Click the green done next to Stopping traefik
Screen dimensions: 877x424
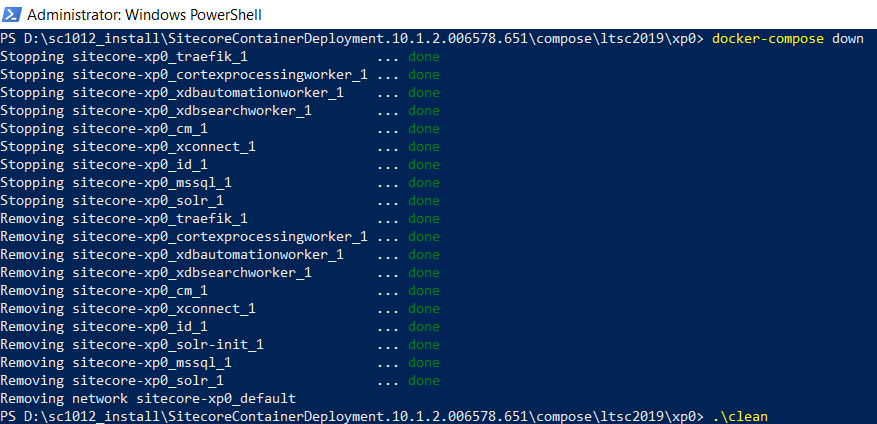coord(423,56)
